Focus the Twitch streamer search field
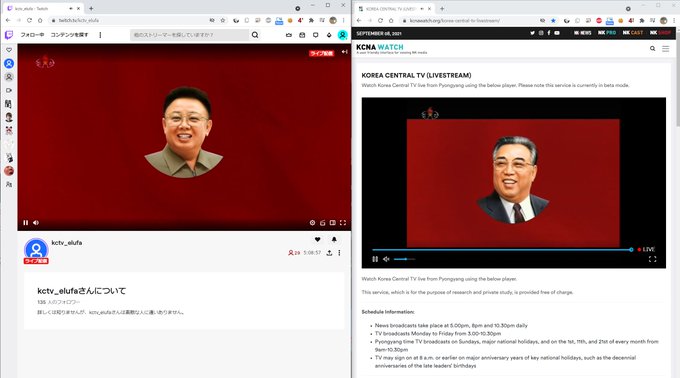Screen dimensions: 680x378 pyautogui.click(x=190, y=35)
